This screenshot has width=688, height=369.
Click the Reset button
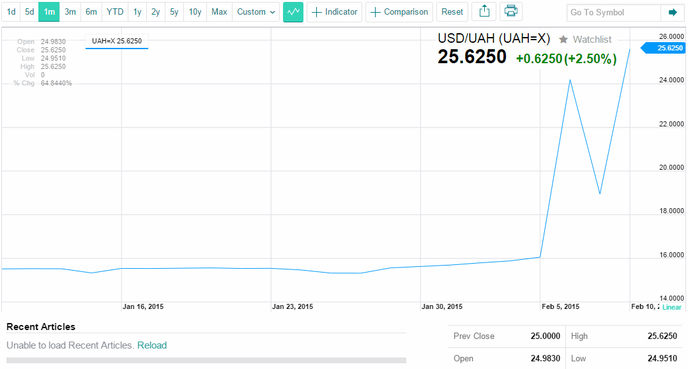coord(452,12)
